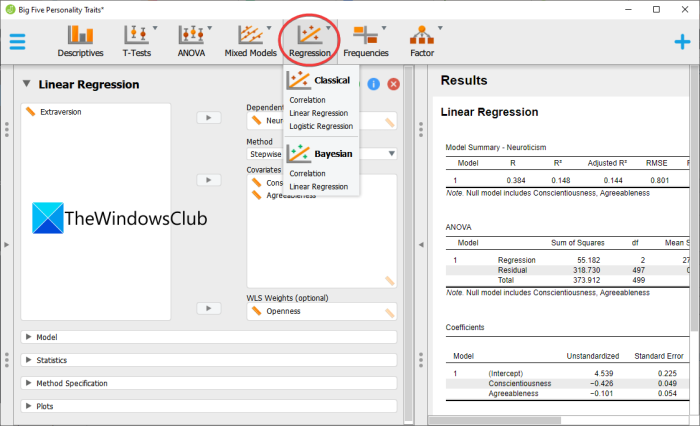Remove the Linear Regression analysis with red X
The height and width of the screenshot is (426, 700).
tap(393, 84)
